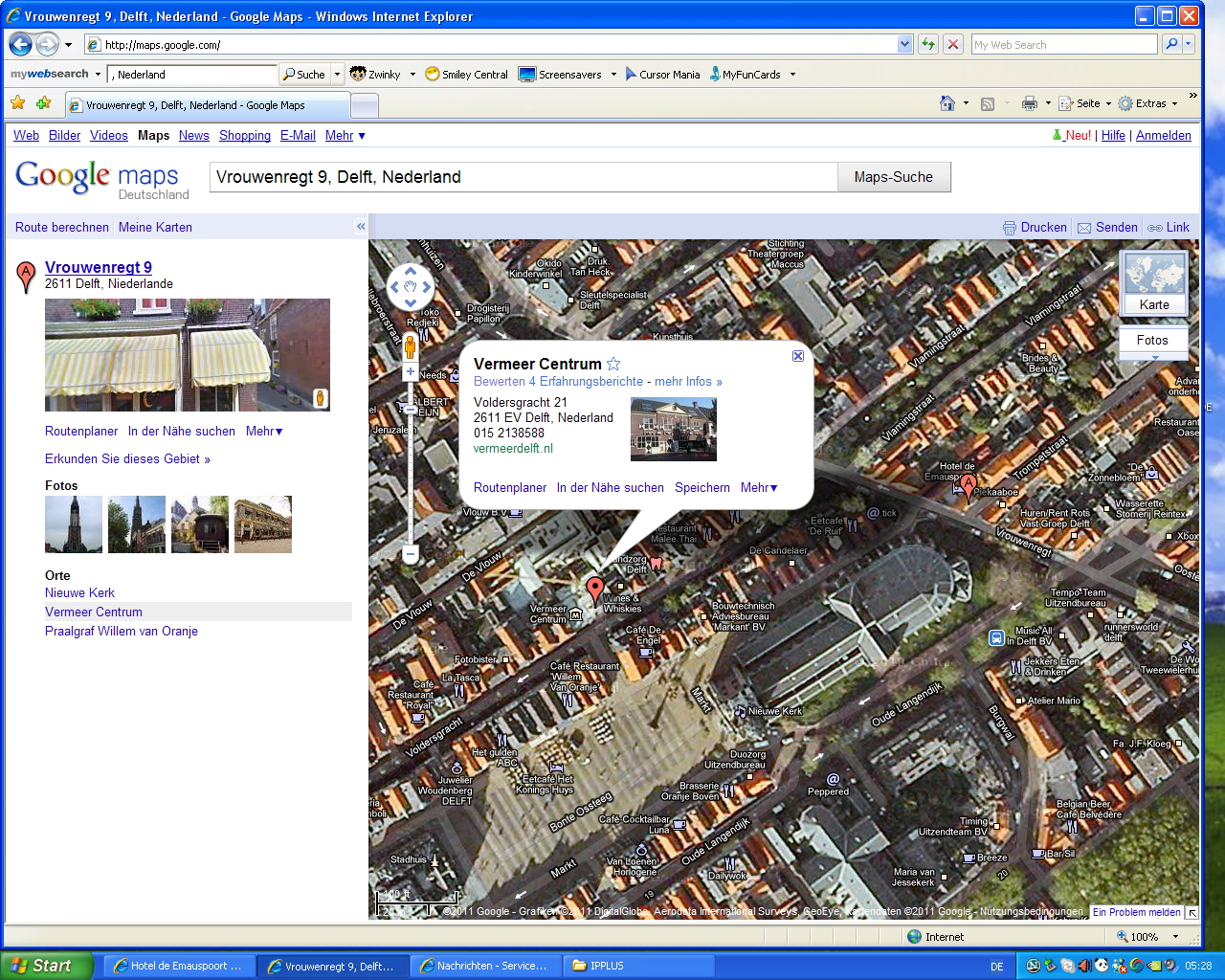Click the browser Back arrow button
This screenshot has height=980, width=1225.
(20, 44)
